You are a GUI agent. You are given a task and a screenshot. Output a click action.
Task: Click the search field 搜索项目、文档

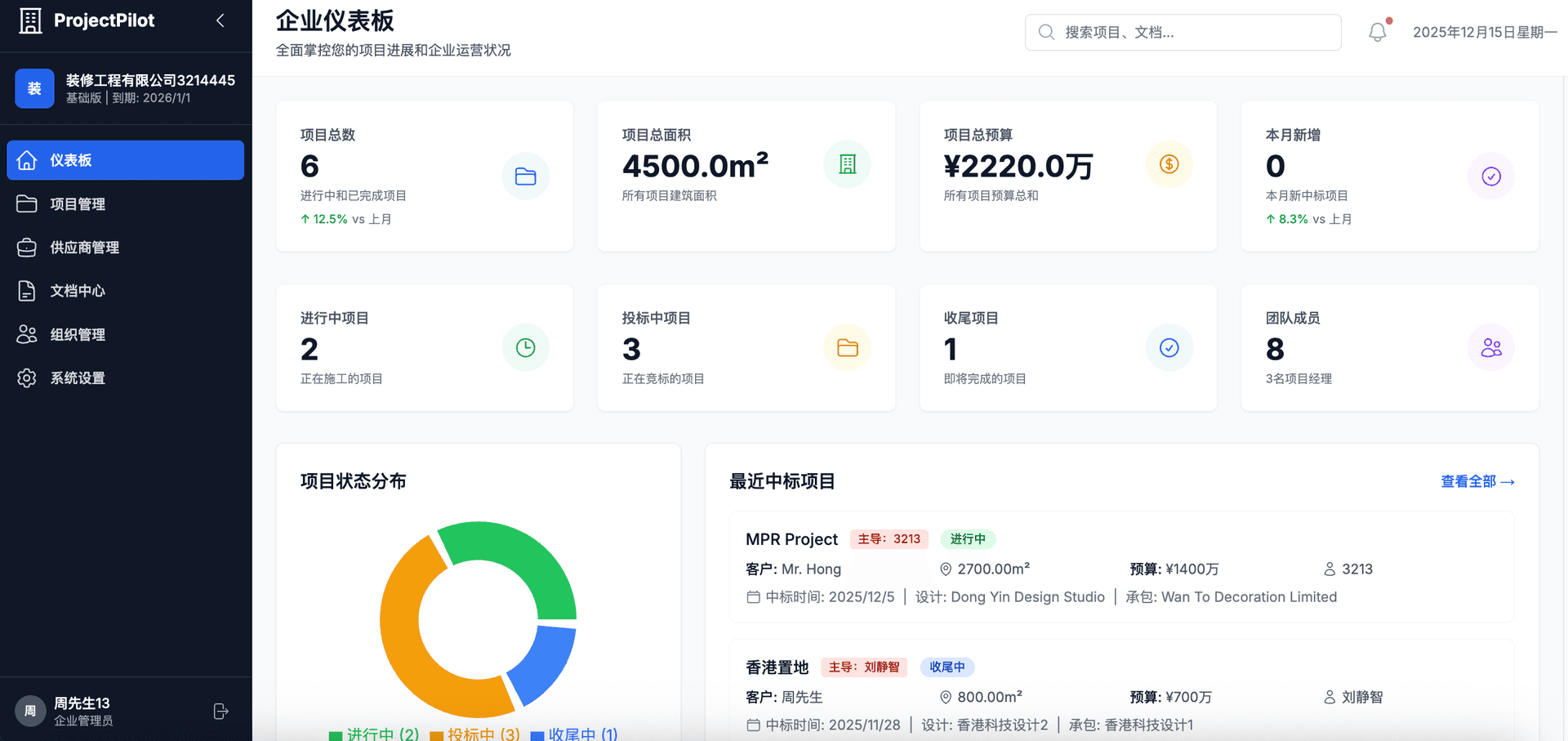point(1182,32)
